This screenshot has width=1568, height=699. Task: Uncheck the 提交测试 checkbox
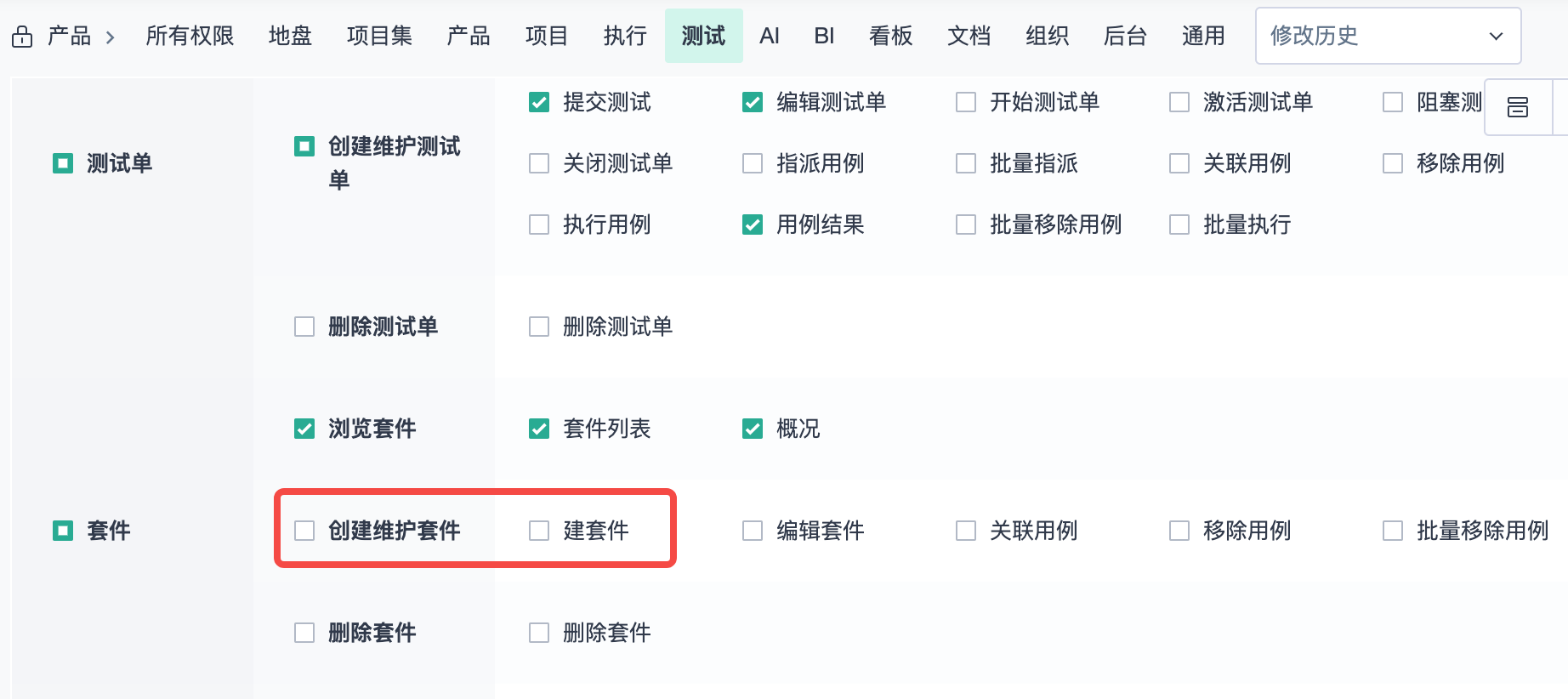[x=539, y=103]
